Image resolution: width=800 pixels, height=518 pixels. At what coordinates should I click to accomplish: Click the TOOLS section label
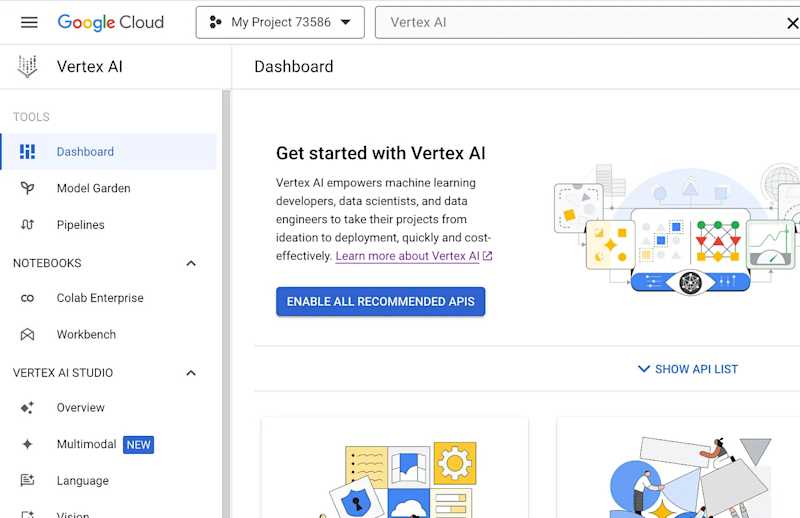[x=31, y=117]
